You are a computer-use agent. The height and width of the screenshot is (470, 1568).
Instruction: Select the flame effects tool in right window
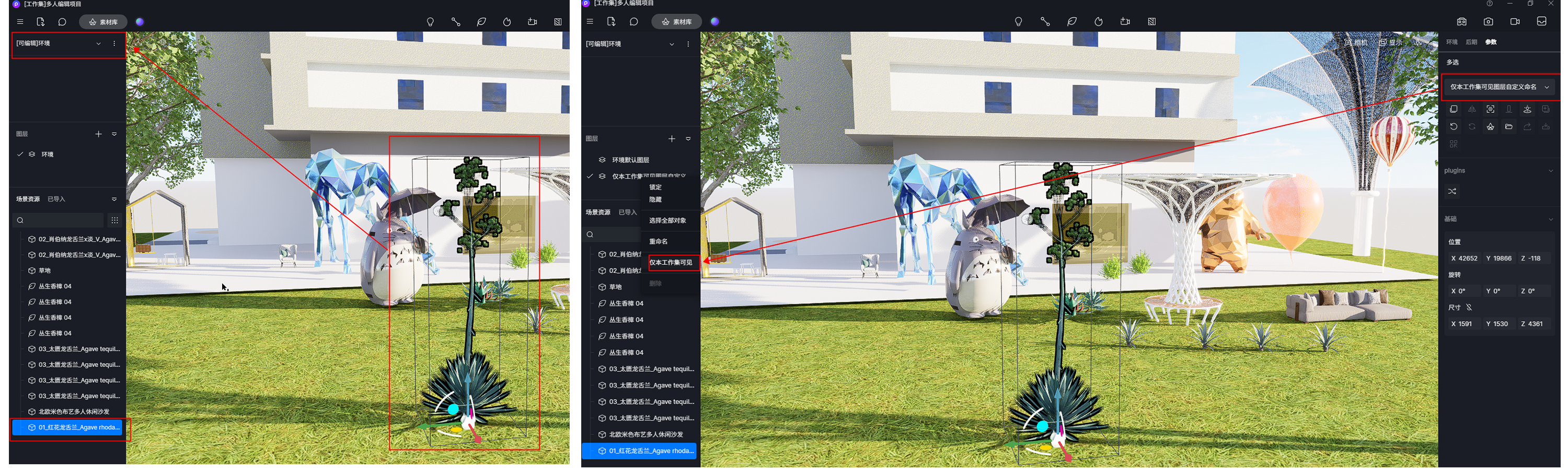[x=1099, y=21]
